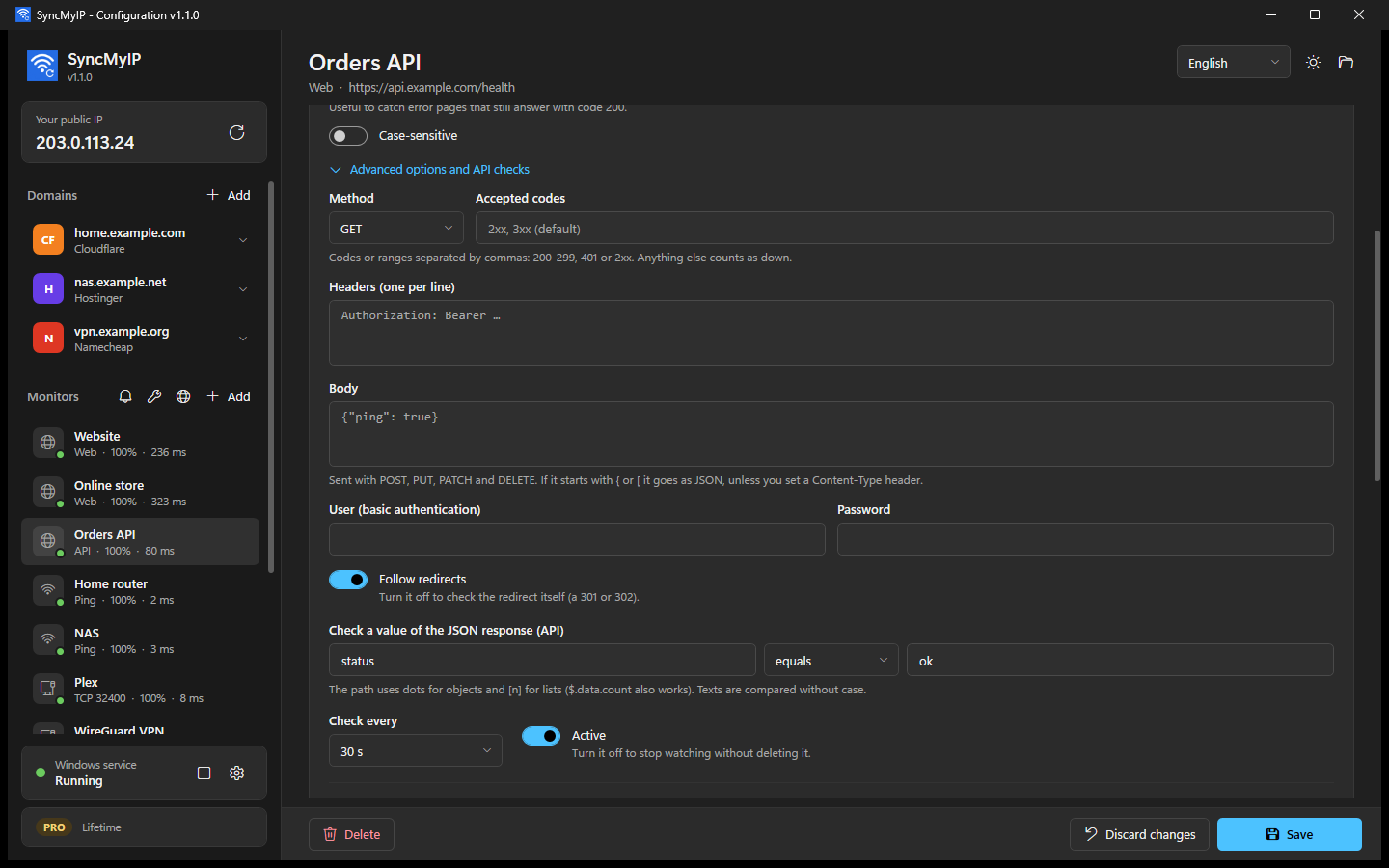Screen dimensions: 1389x868
Task: Click the Website monitor globe icon
Action: (x=48, y=443)
